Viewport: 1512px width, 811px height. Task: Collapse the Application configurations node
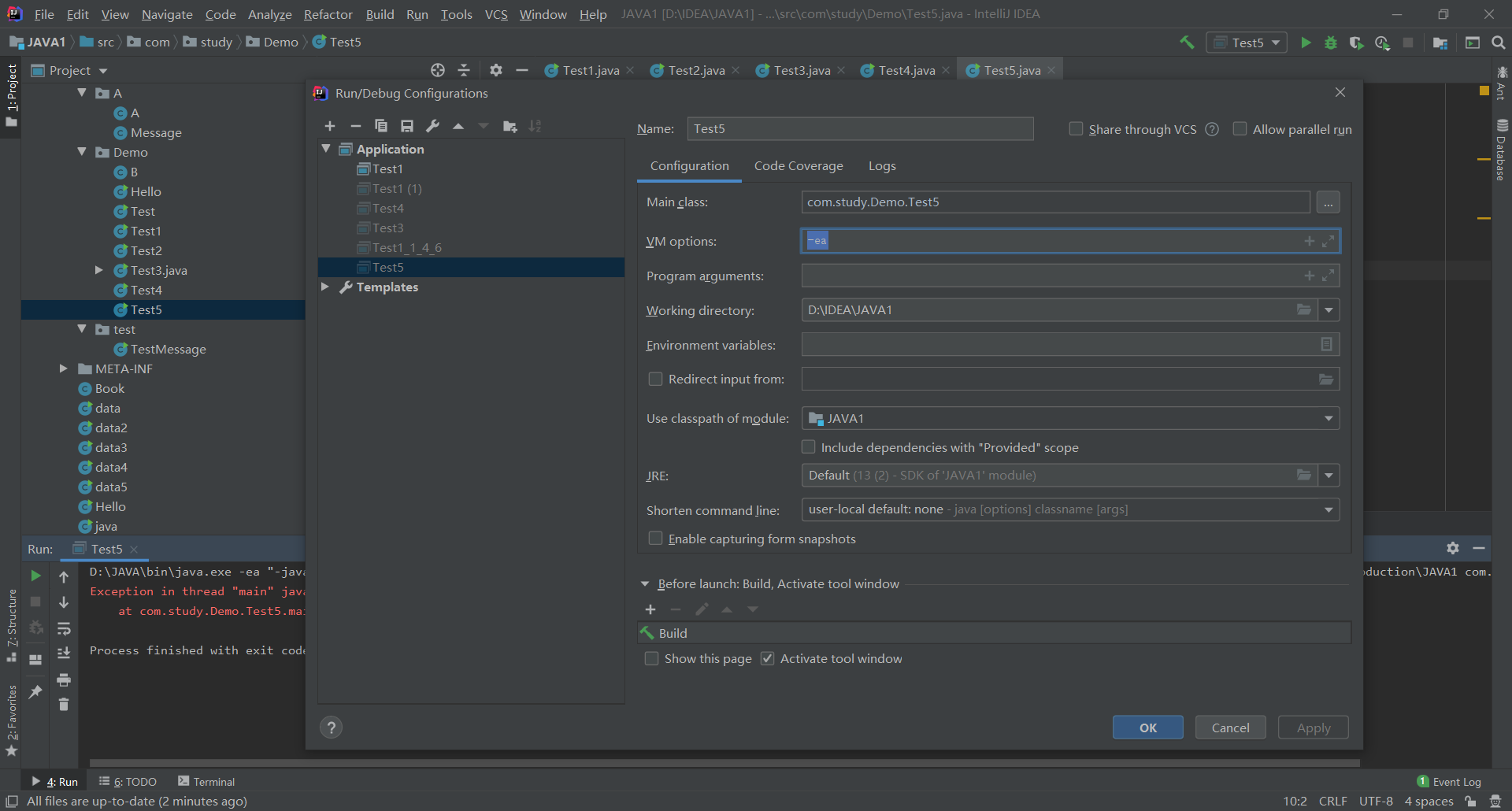pyautogui.click(x=326, y=148)
